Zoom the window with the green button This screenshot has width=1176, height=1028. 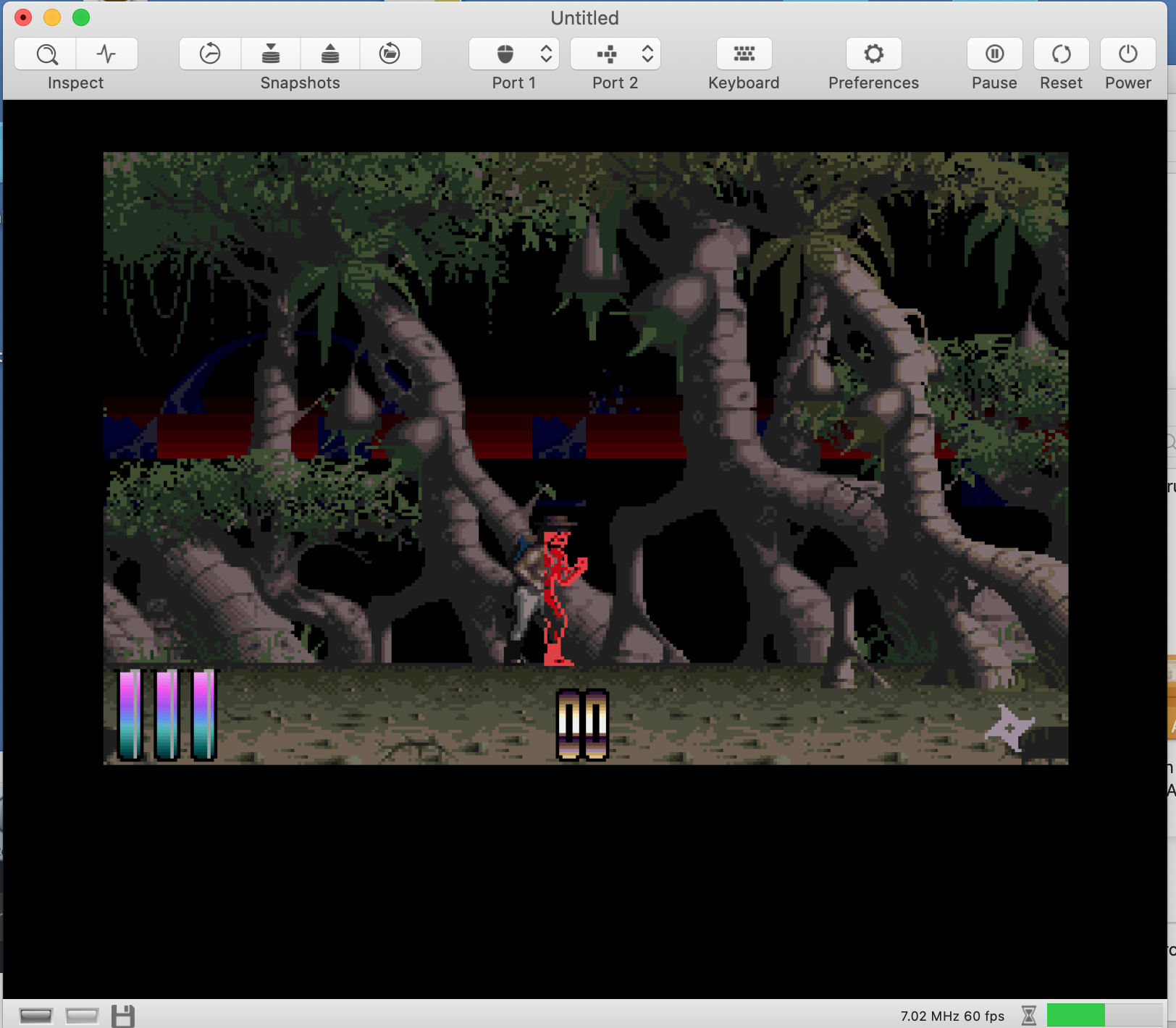[x=81, y=17]
